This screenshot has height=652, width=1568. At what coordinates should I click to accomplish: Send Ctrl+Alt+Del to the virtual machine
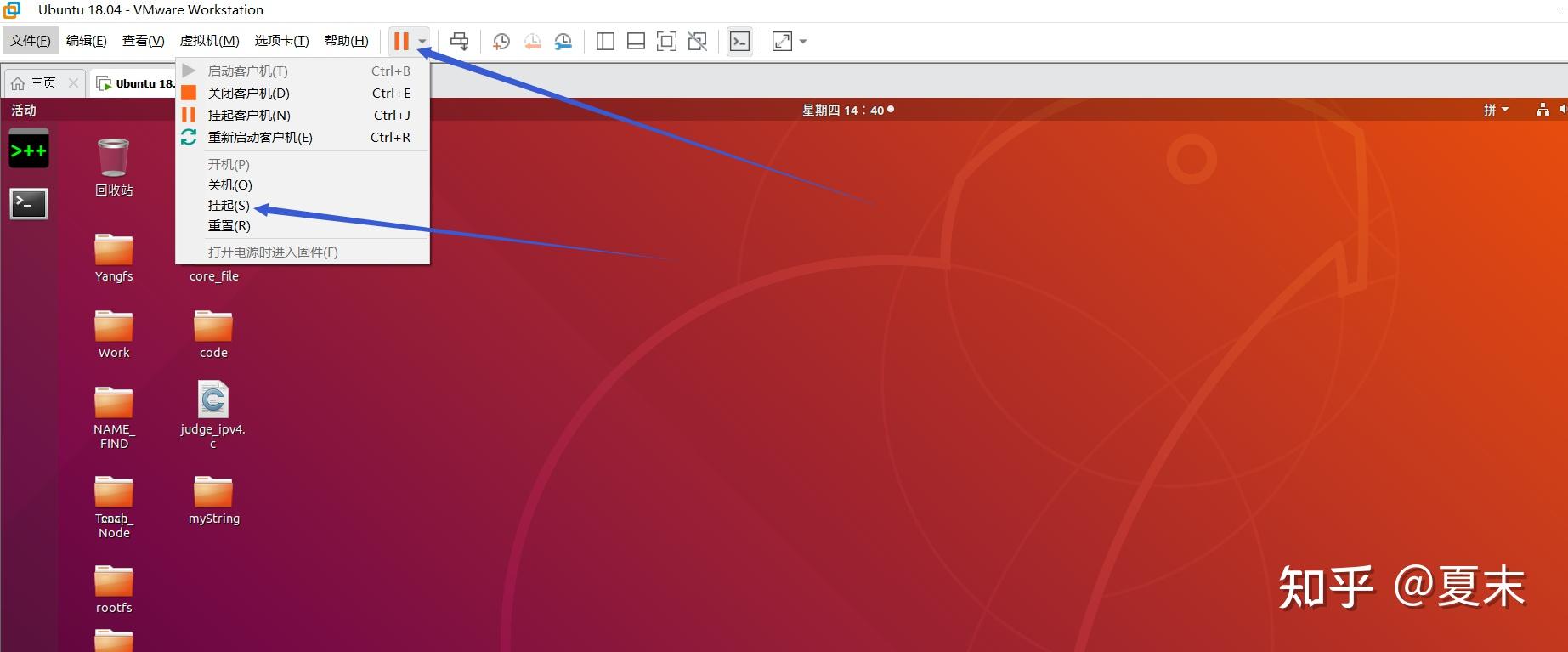coord(460,41)
